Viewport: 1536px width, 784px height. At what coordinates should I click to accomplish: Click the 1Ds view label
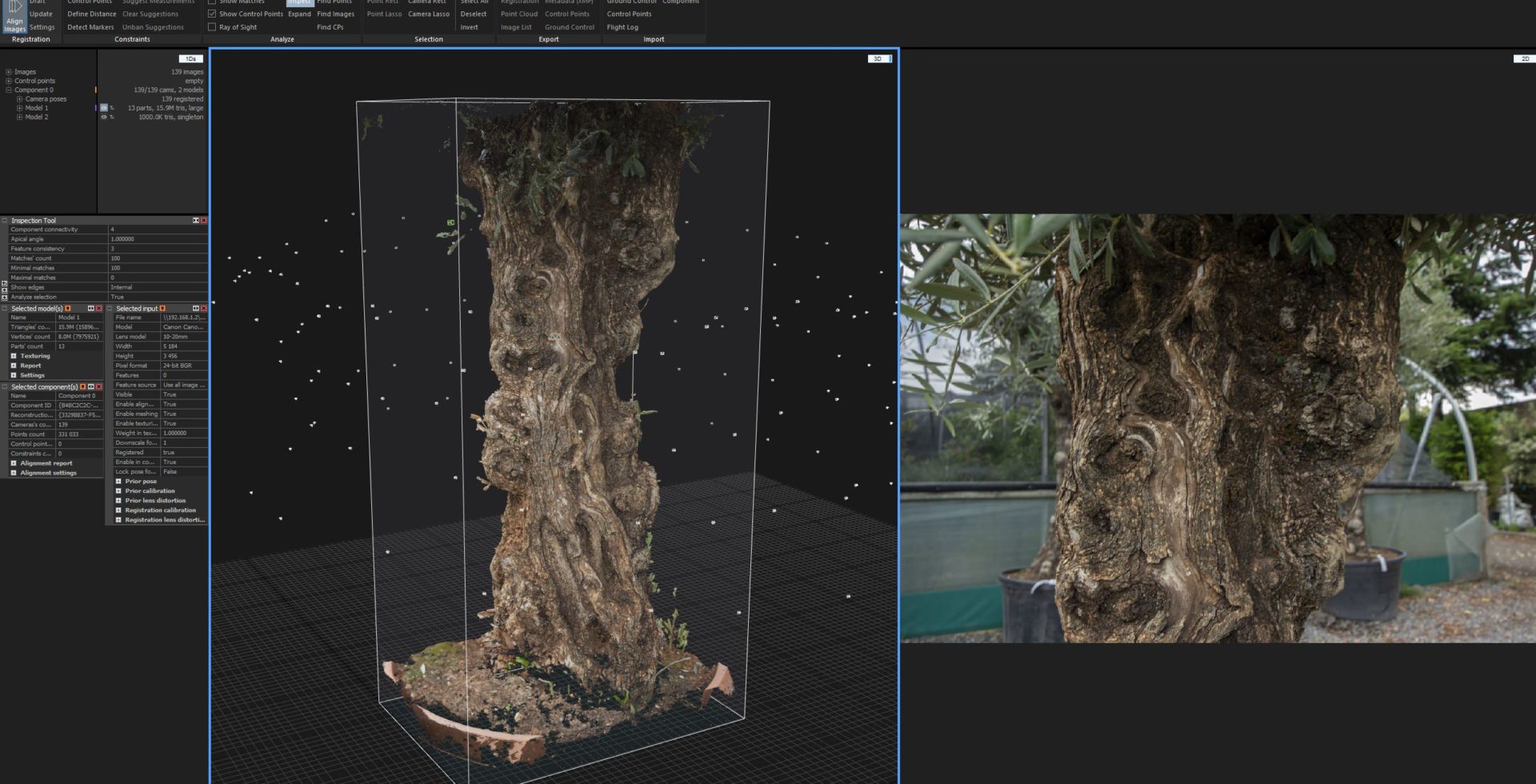click(x=190, y=59)
